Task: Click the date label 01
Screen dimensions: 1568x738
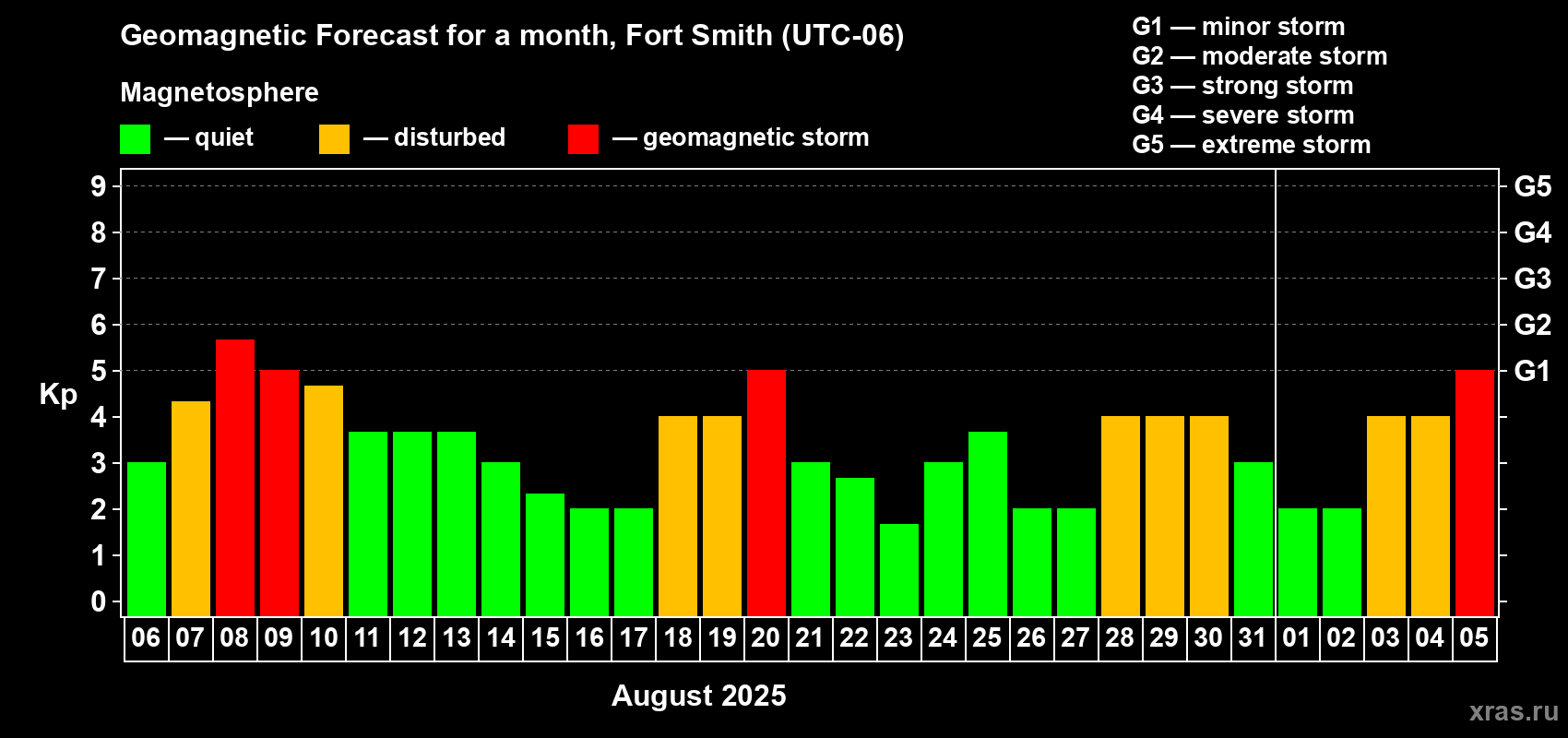Action: click(1297, 637)
